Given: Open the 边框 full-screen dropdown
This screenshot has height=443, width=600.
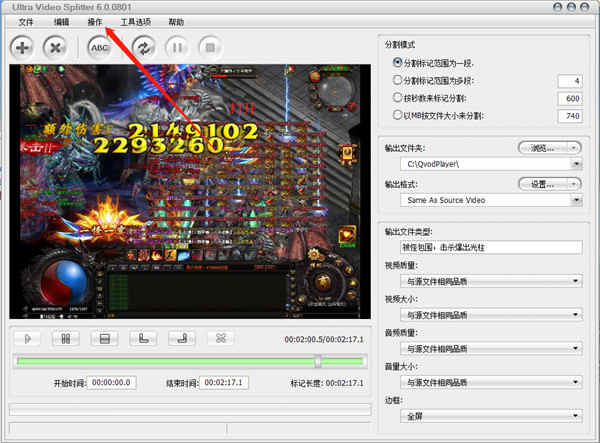Looking at the screenshot, I should coord(491,416).
